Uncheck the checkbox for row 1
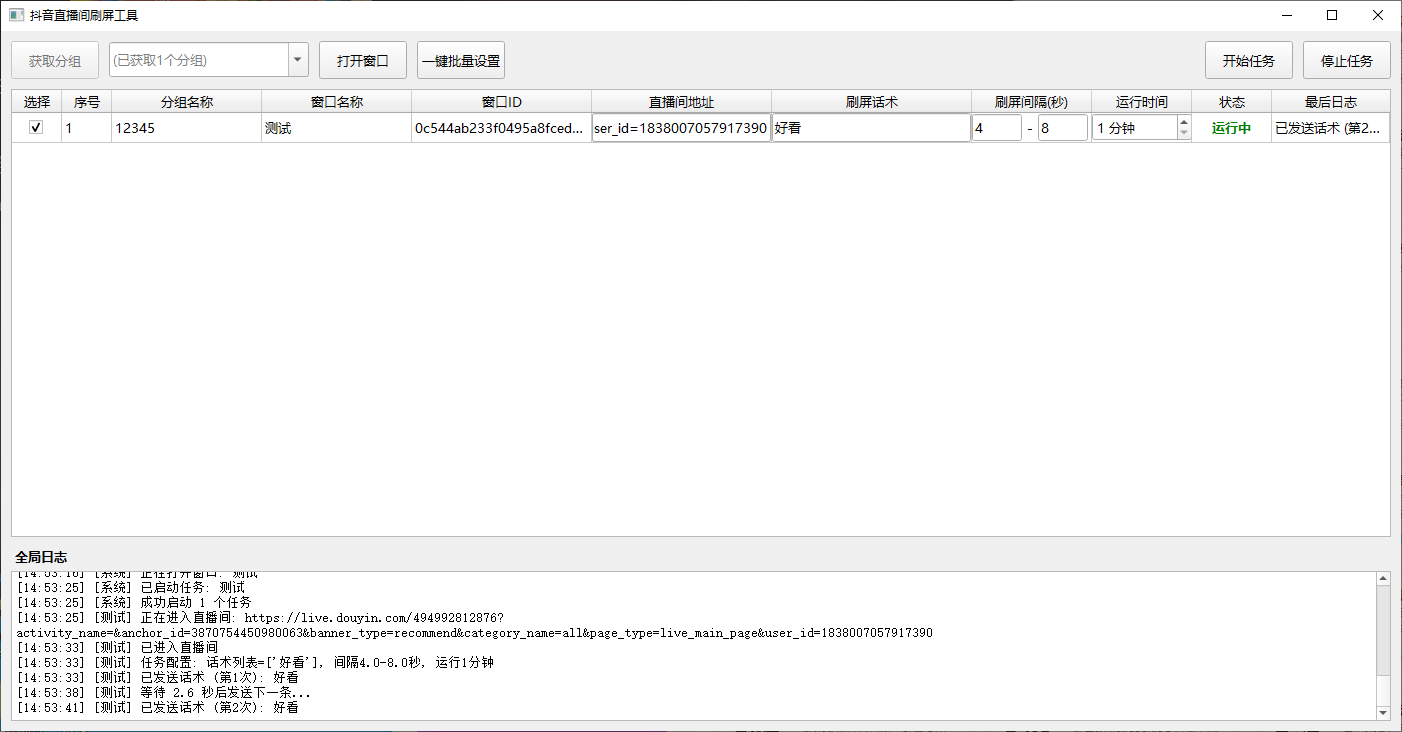The height and width of the screenshot is (732, 1402). click(36, 128)
